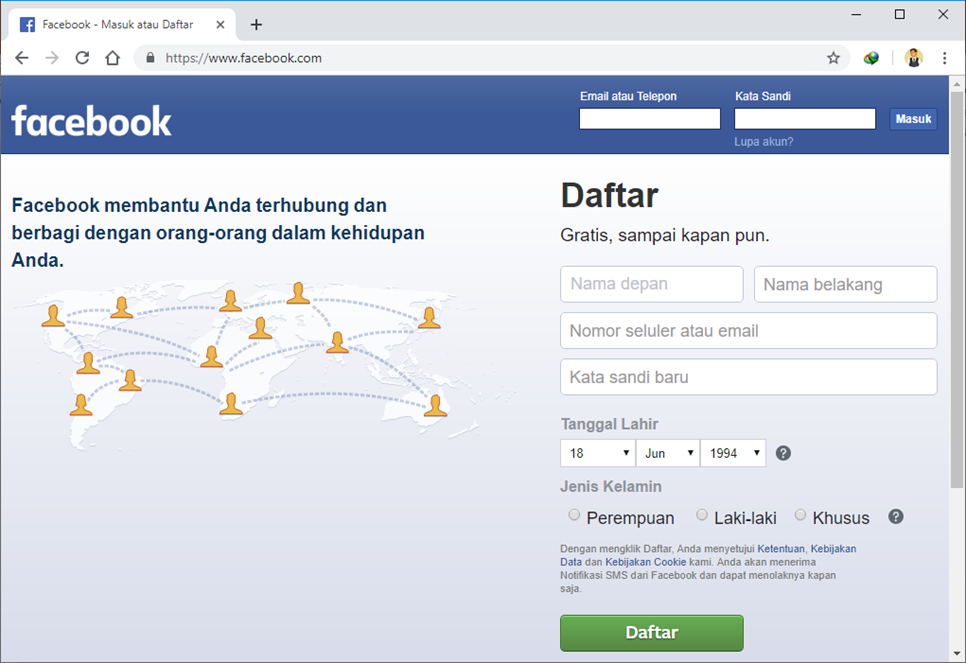Image resolution: width=966 pixels, height=663 pixels.
Task: Bookmark the page using the star icon
Action: (833, 58)
